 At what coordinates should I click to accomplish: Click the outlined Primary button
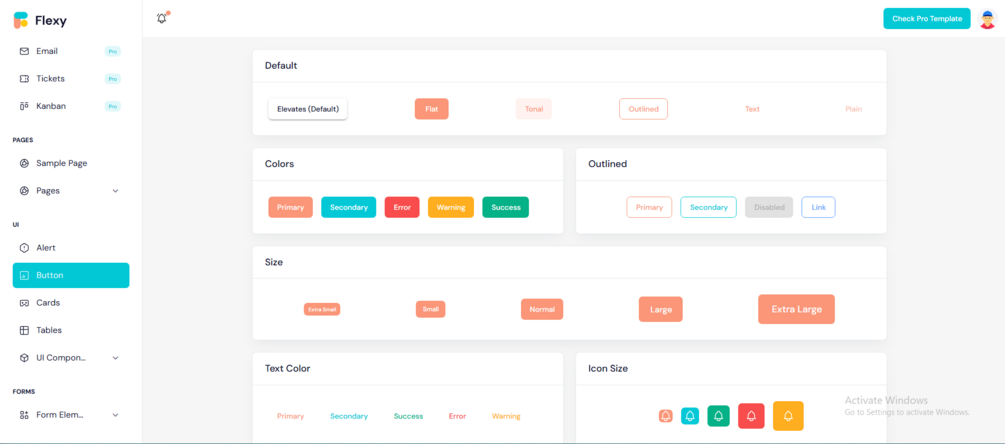649,208
